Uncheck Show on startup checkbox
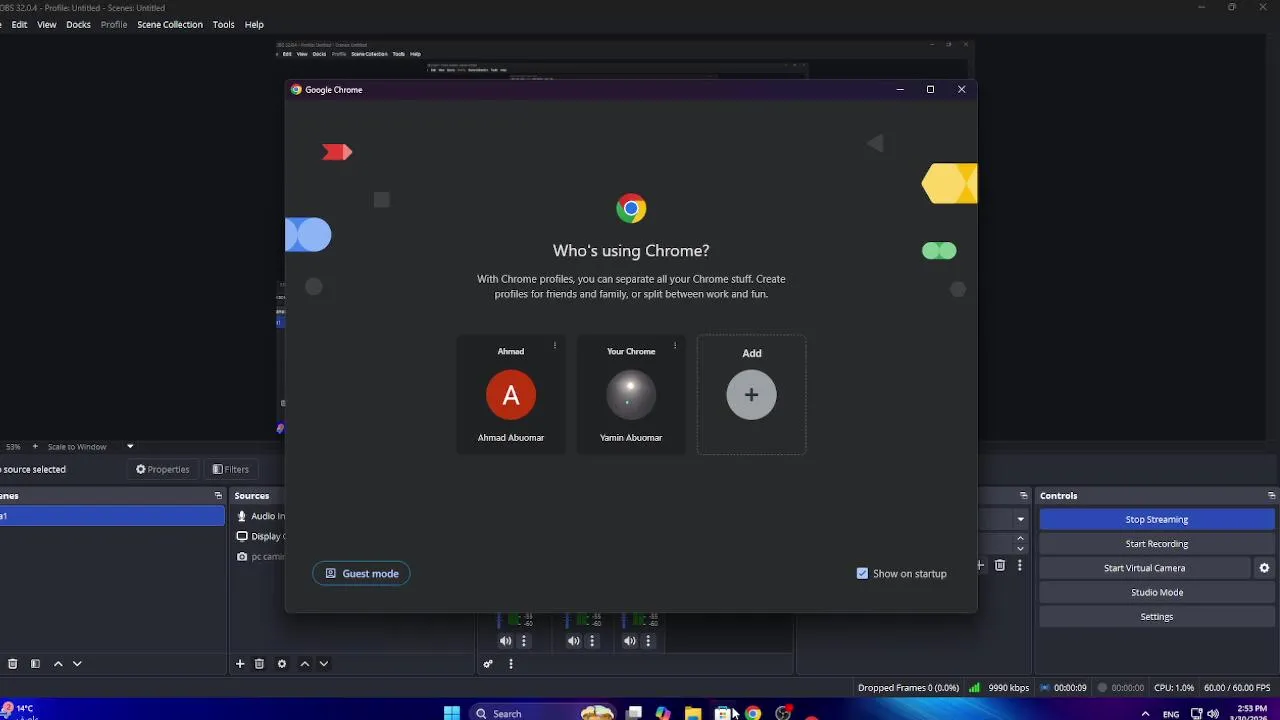 click(x=862, y=574)
